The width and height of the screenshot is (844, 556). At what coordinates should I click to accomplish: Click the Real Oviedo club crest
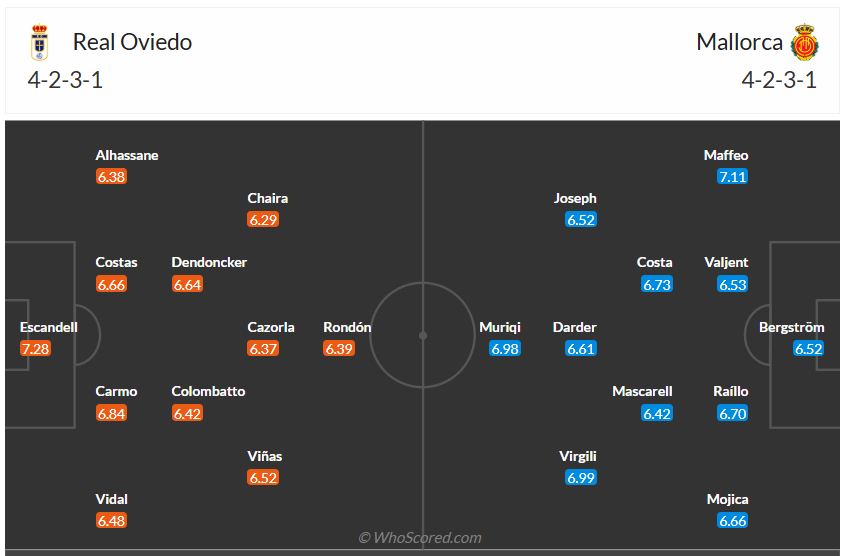[39, 43]
